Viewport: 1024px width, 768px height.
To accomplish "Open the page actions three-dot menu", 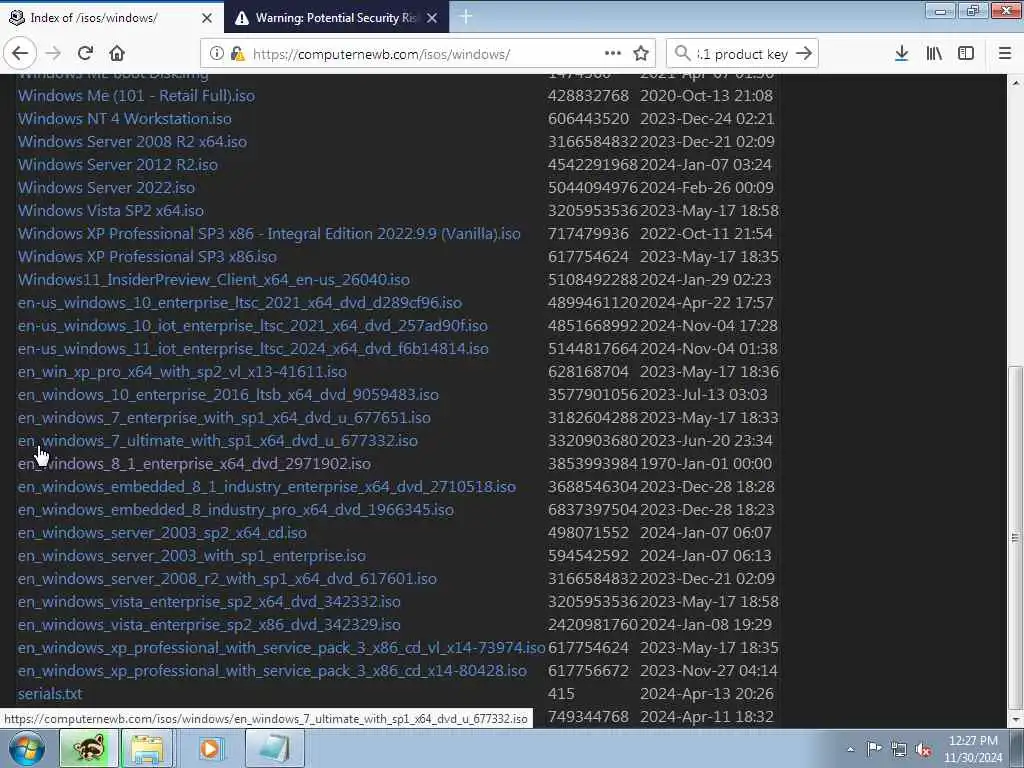I will pyautogui.click(x=613, y=53).
